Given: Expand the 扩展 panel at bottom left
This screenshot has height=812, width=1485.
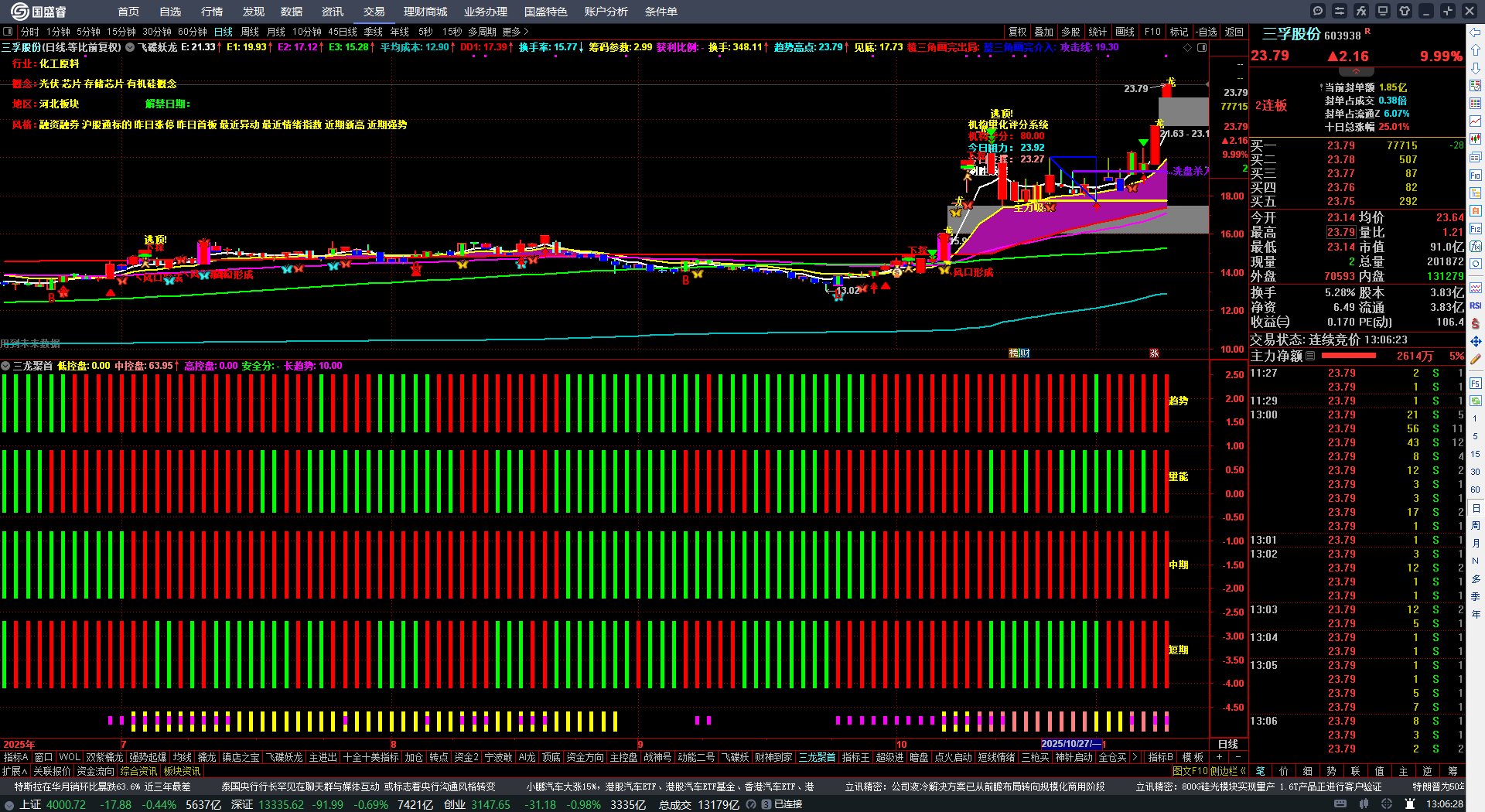Looking at the screenshot, I should pyautogui.click(x=15, y=771).
